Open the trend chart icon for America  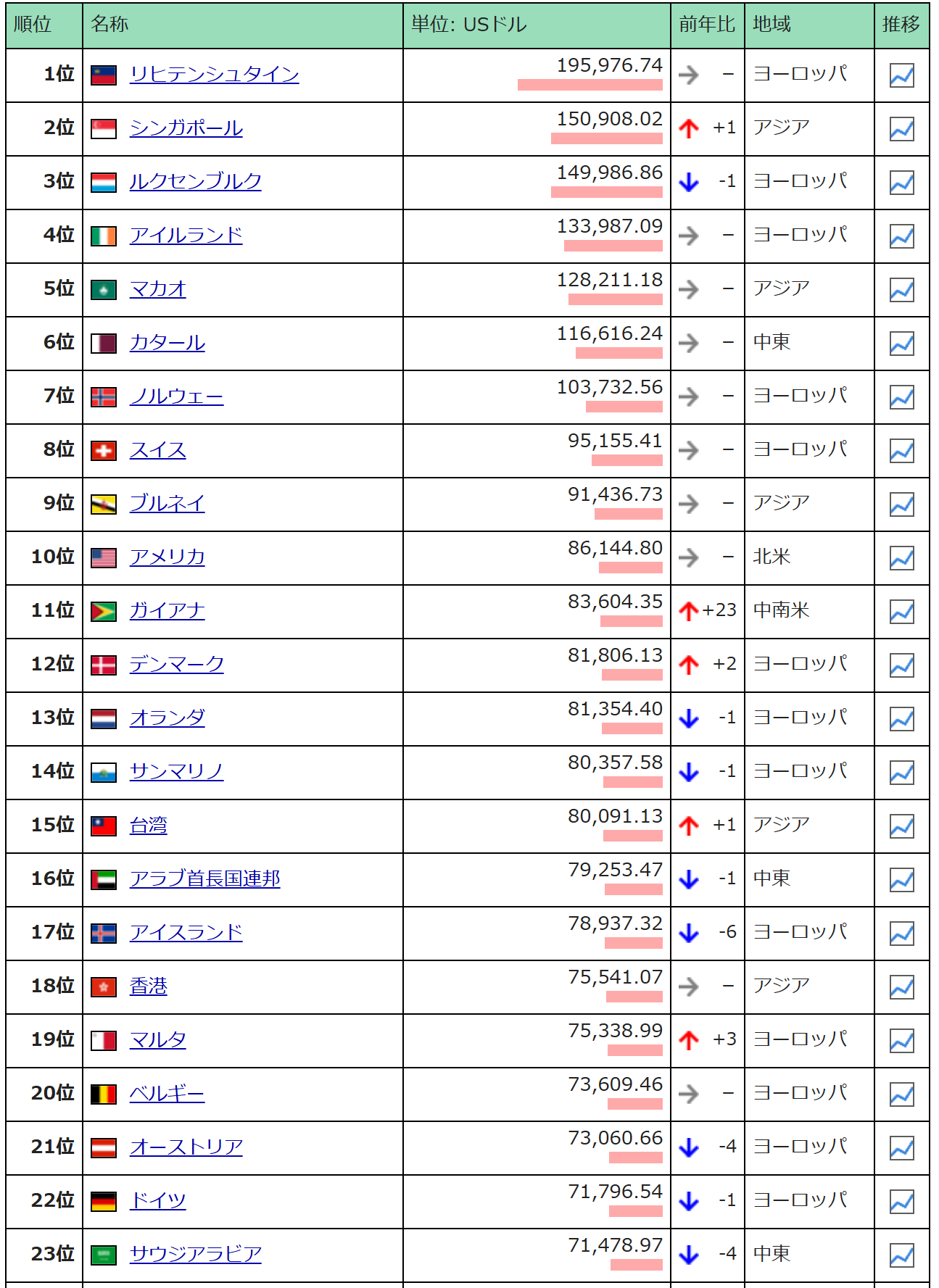pyautogui.click(x=901, y=558)
